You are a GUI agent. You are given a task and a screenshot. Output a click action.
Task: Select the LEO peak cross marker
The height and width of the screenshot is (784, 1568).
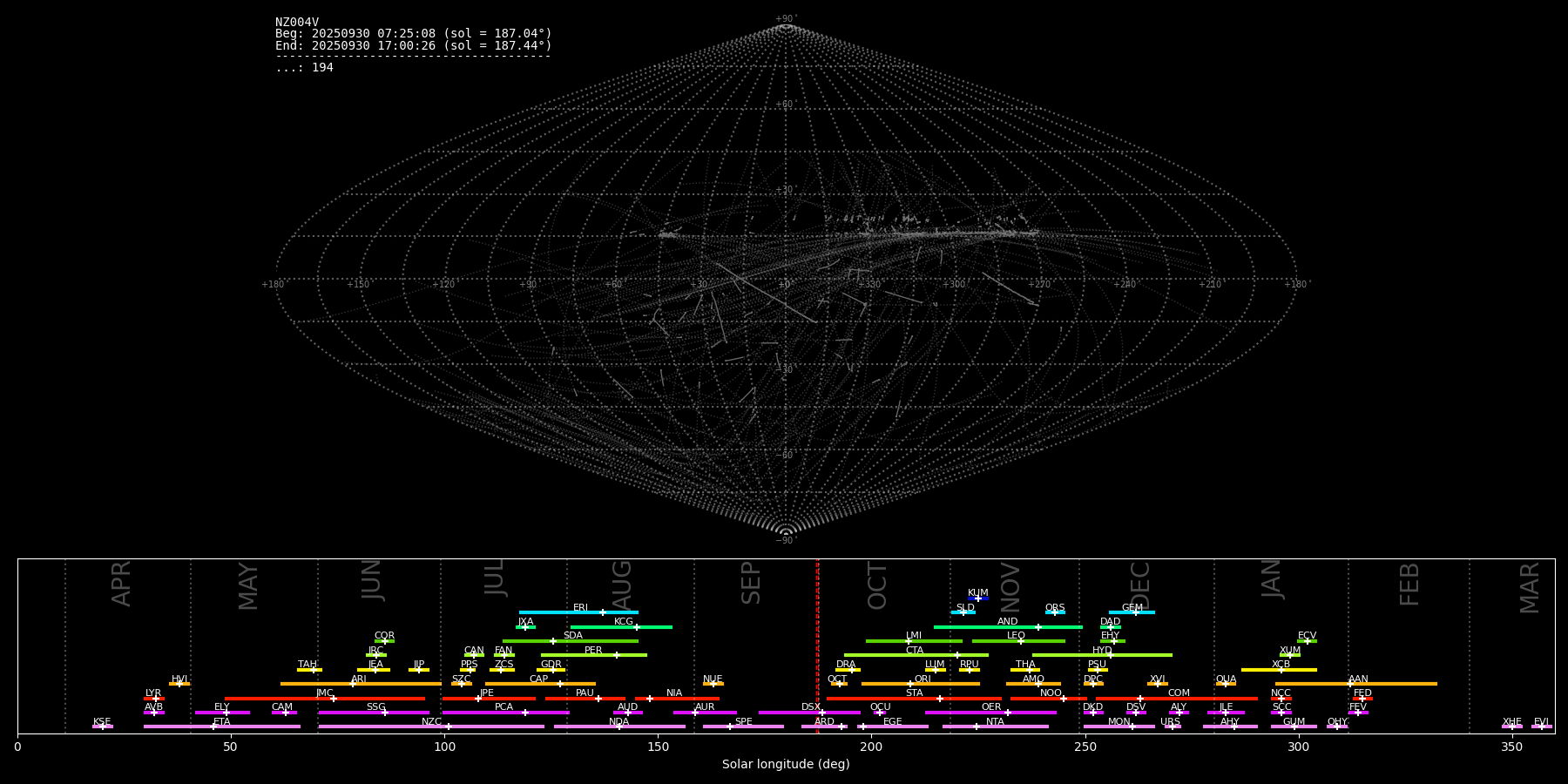[x=1021, y=641]
